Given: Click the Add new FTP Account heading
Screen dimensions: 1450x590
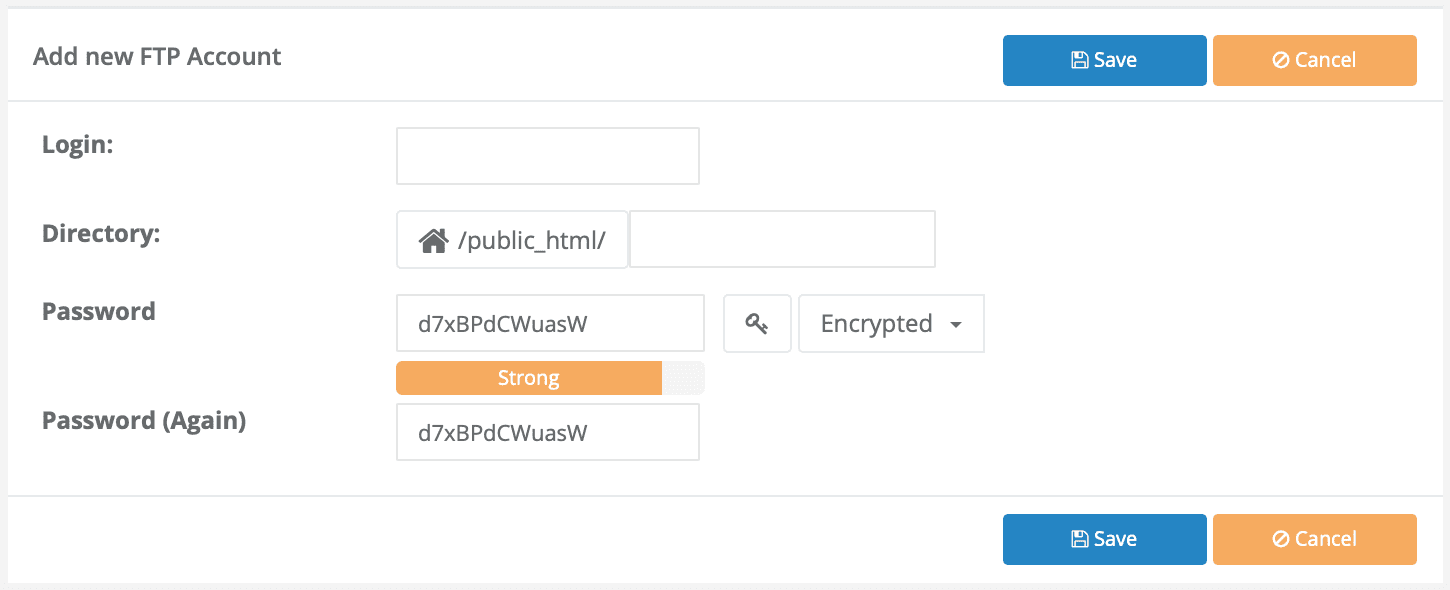Looking at the screenshot, I should click(157, 57).
